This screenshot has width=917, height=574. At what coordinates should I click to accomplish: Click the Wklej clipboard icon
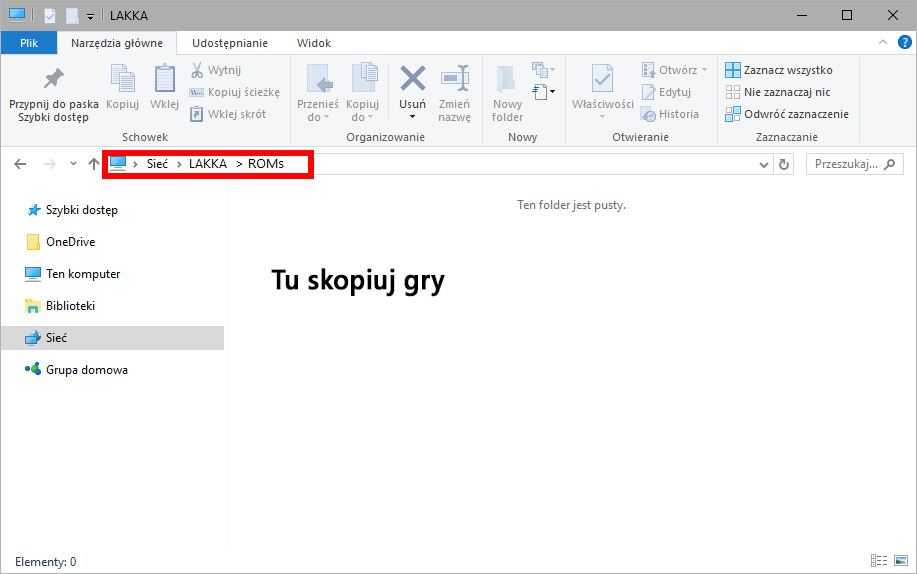coord(164,80)
